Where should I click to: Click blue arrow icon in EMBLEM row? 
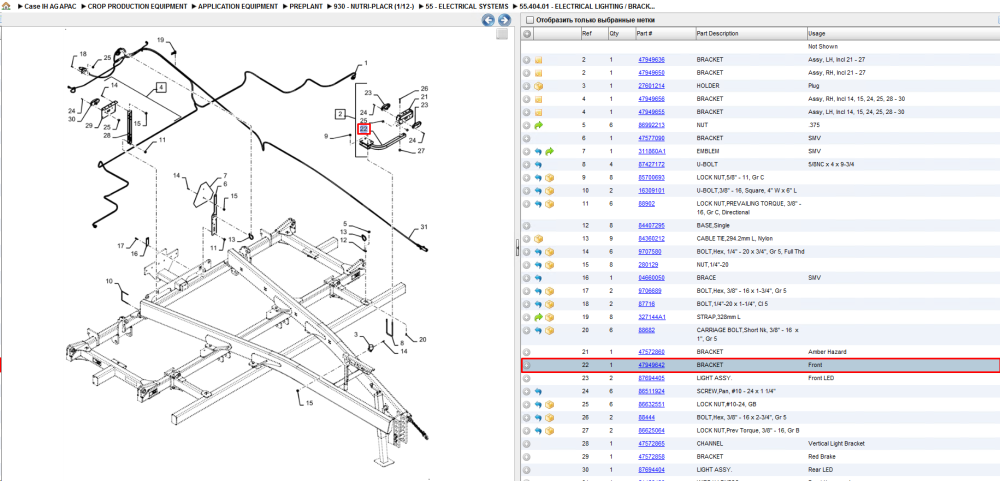point(538,151)
